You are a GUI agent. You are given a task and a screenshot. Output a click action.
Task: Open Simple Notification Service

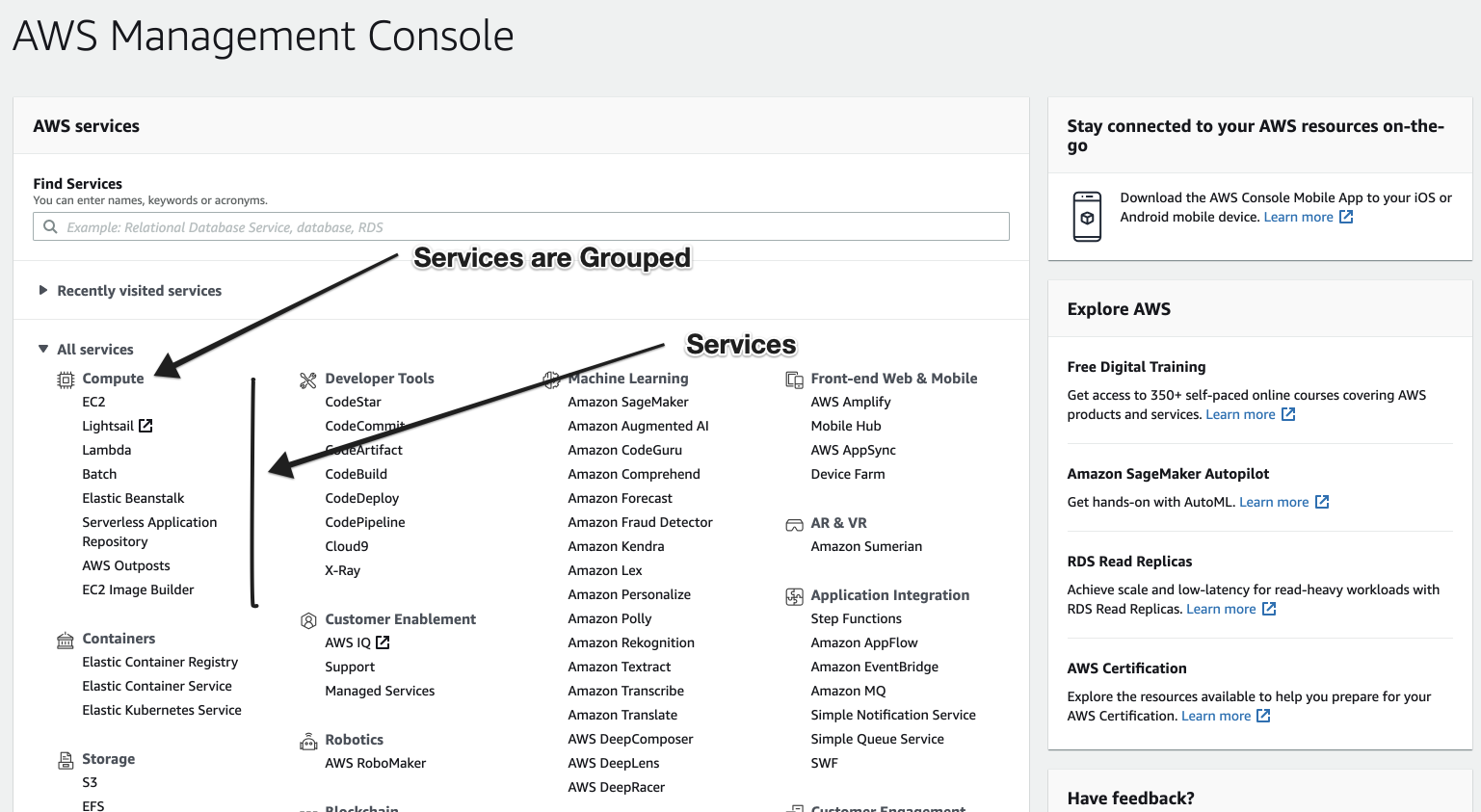(893, 715)
